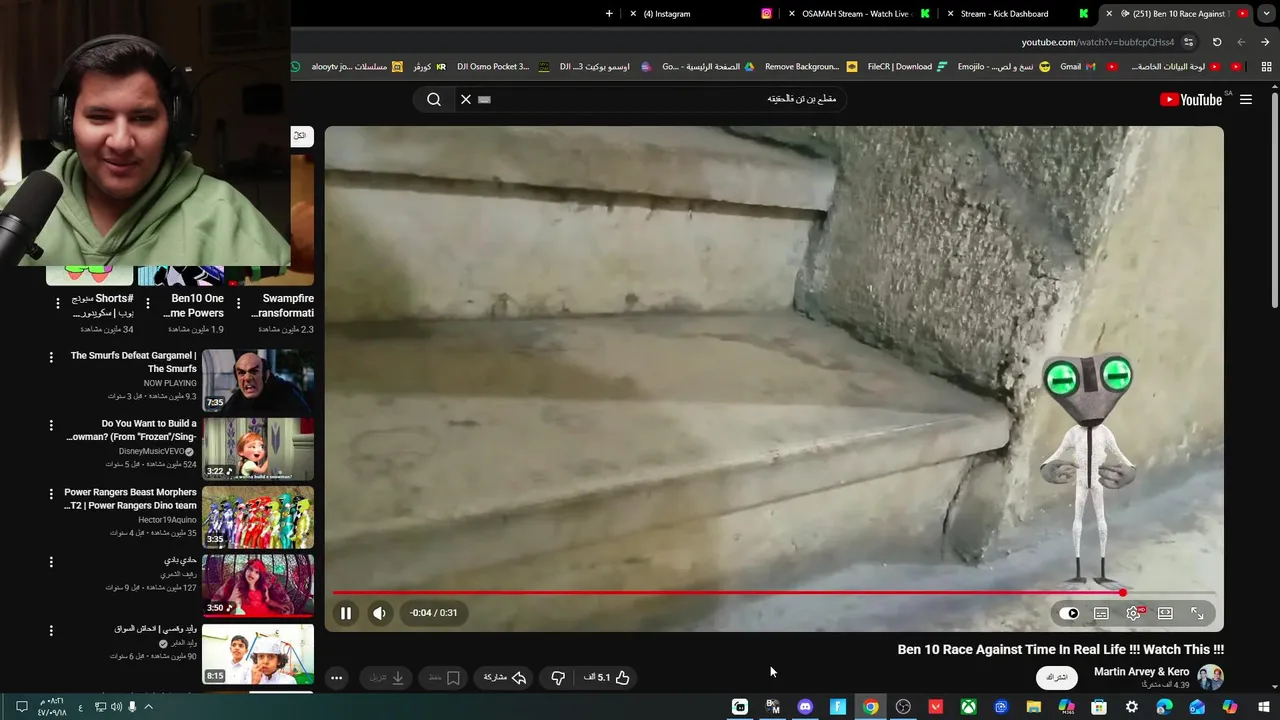
Task: Open options for Swampfire short
Action: (x=238, y=303)
